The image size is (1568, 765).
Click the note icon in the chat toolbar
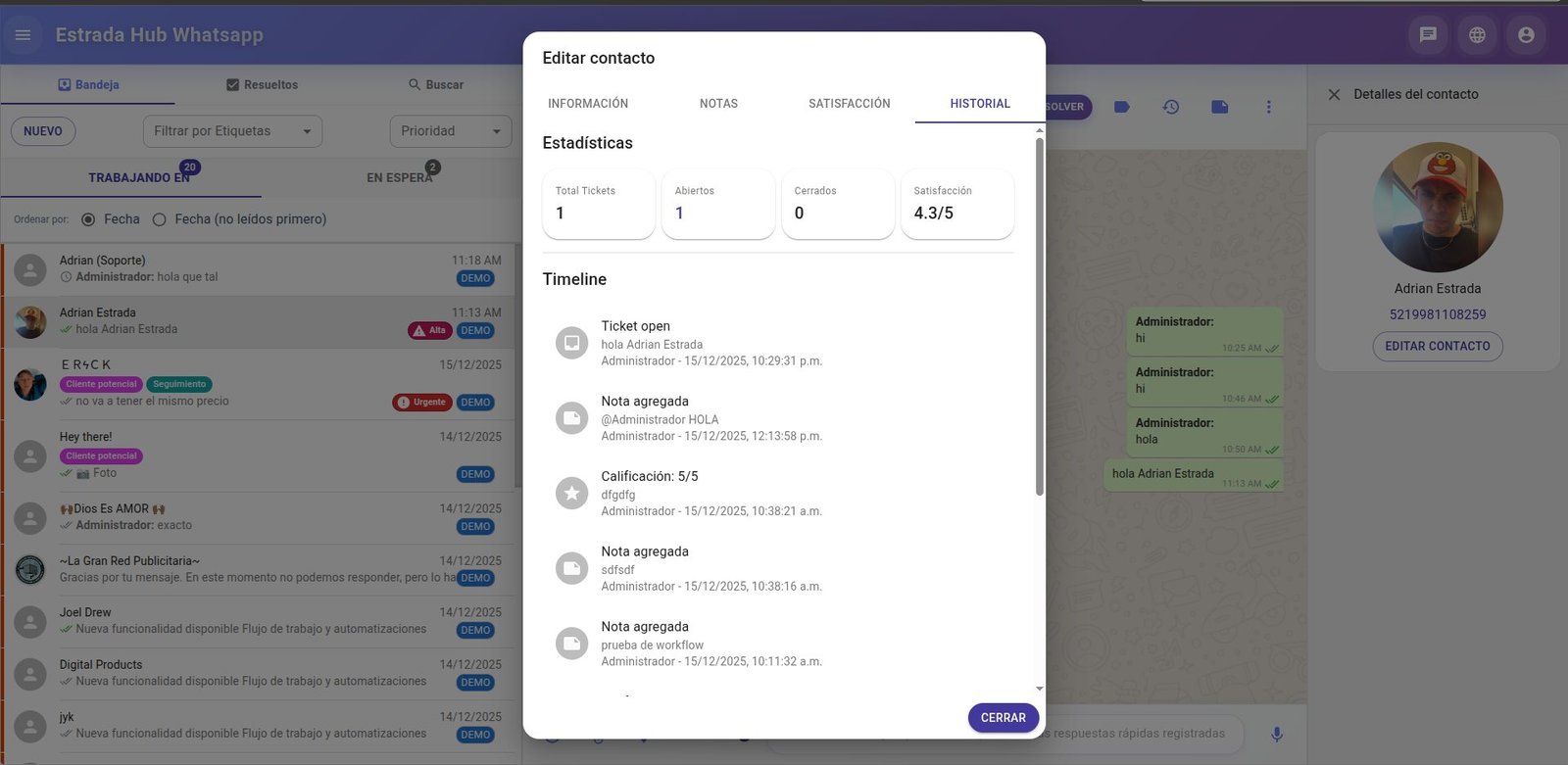(x=1220, y=107)
